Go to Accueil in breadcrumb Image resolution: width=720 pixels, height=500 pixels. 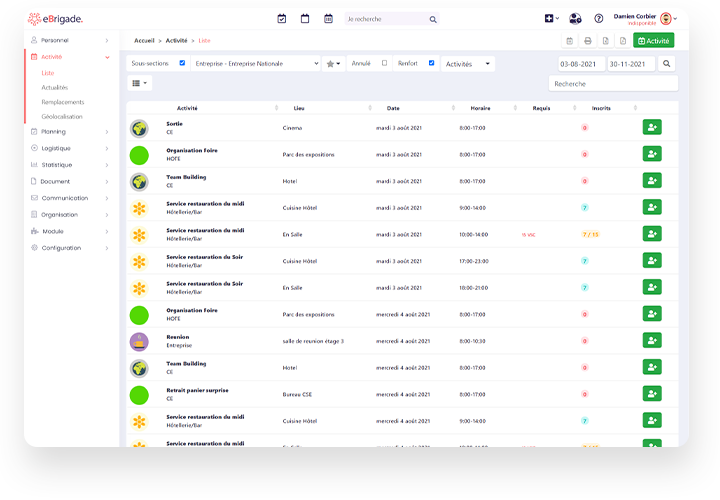144,40
